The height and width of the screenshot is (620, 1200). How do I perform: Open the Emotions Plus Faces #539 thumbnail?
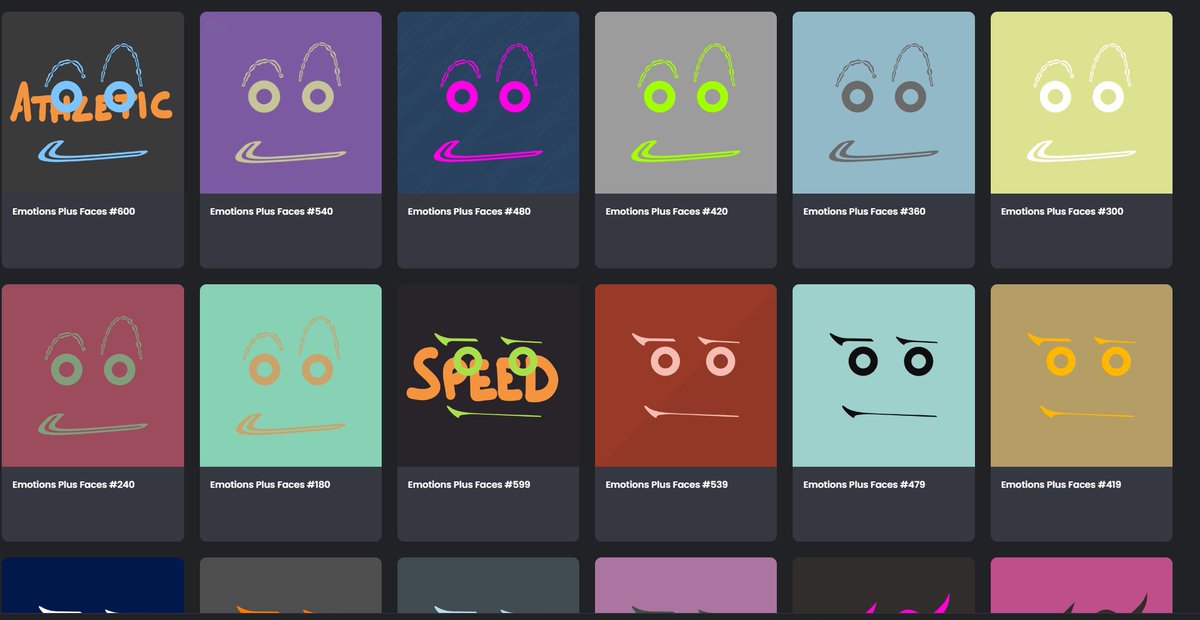tap(686, 376)
